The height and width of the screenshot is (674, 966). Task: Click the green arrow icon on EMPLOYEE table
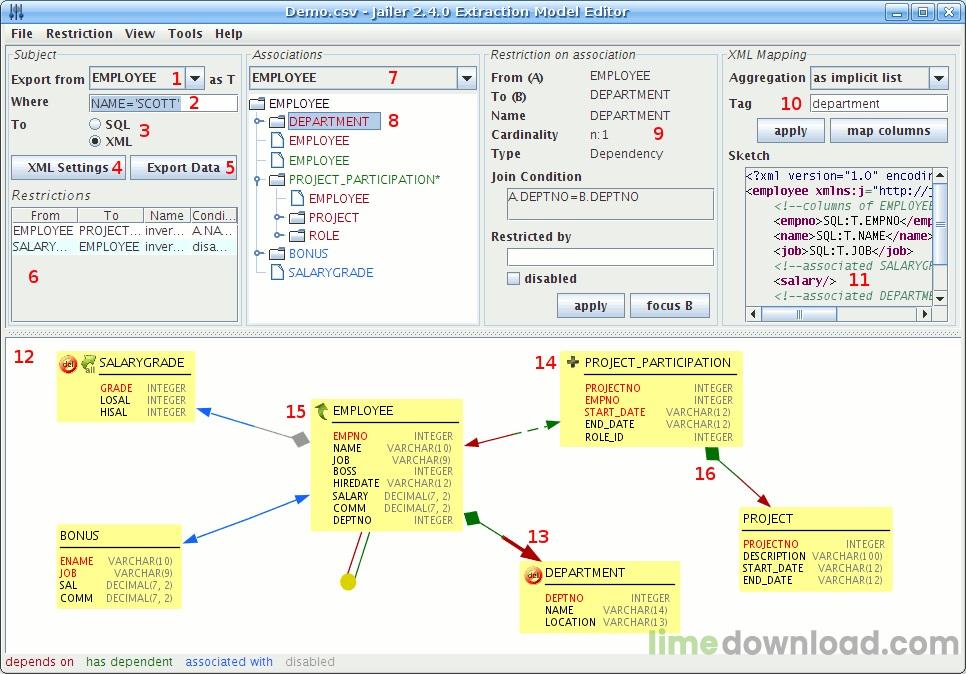click(x=322, y=411)
